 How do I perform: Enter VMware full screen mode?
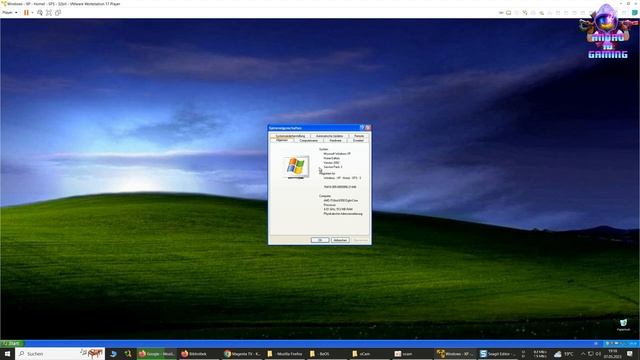click(49, 13)
